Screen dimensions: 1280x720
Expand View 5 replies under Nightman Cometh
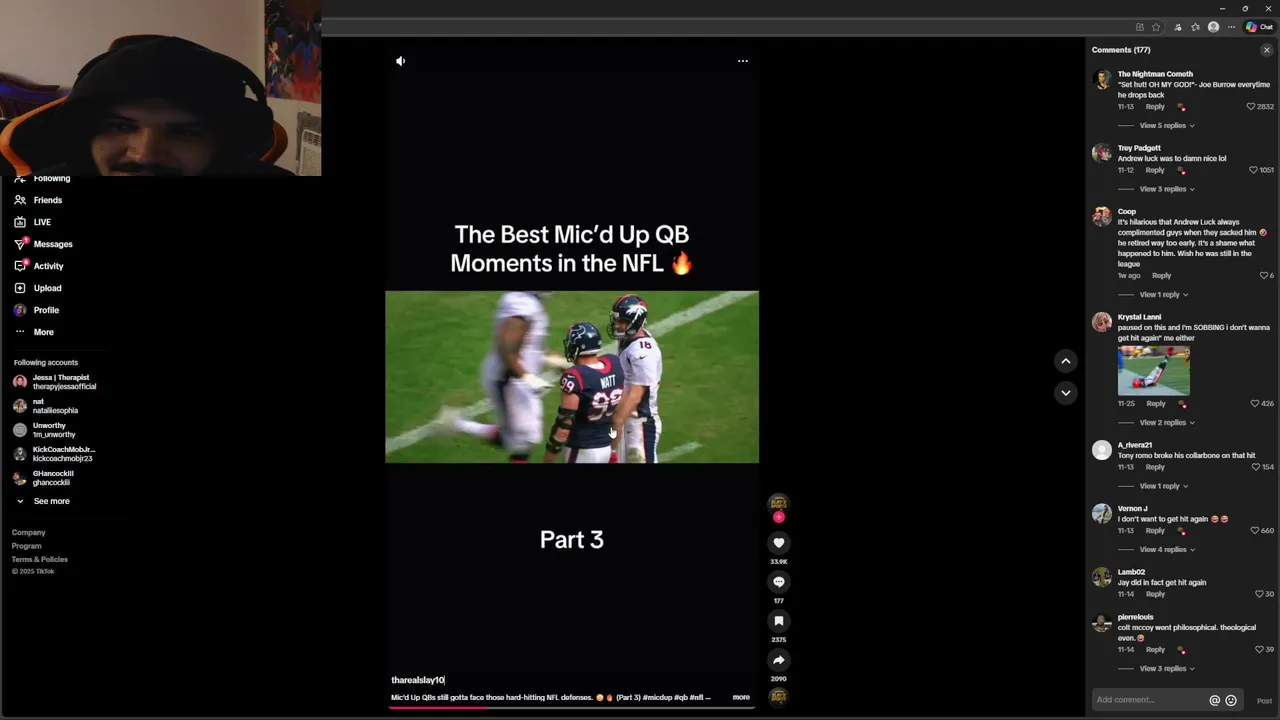pos(1167,126)
